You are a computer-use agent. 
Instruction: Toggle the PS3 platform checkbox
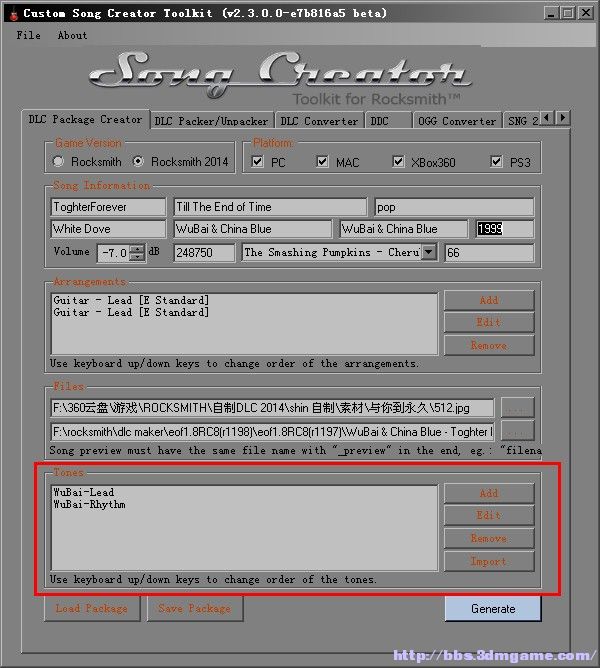tap(496, 161)
